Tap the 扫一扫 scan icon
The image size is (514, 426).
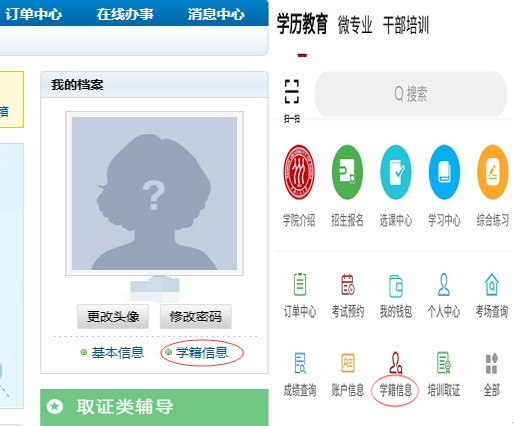(x=292, y=92)
